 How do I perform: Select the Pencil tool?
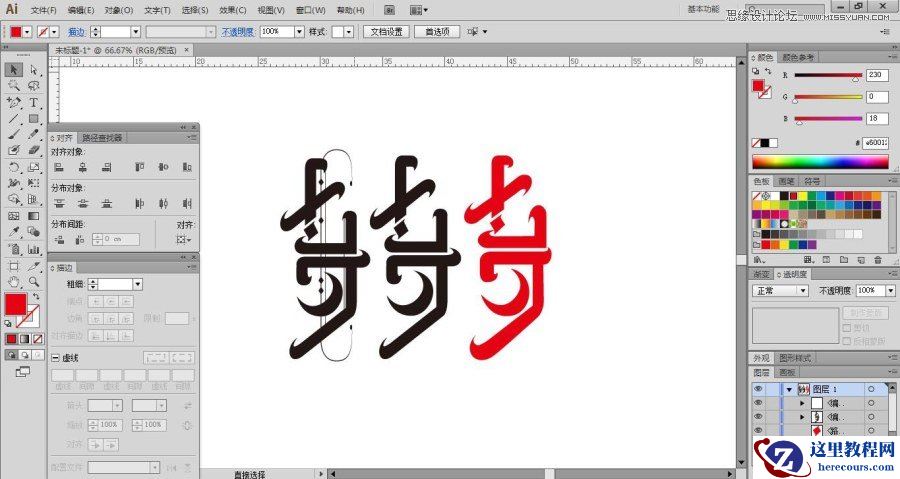pos(33,134)
